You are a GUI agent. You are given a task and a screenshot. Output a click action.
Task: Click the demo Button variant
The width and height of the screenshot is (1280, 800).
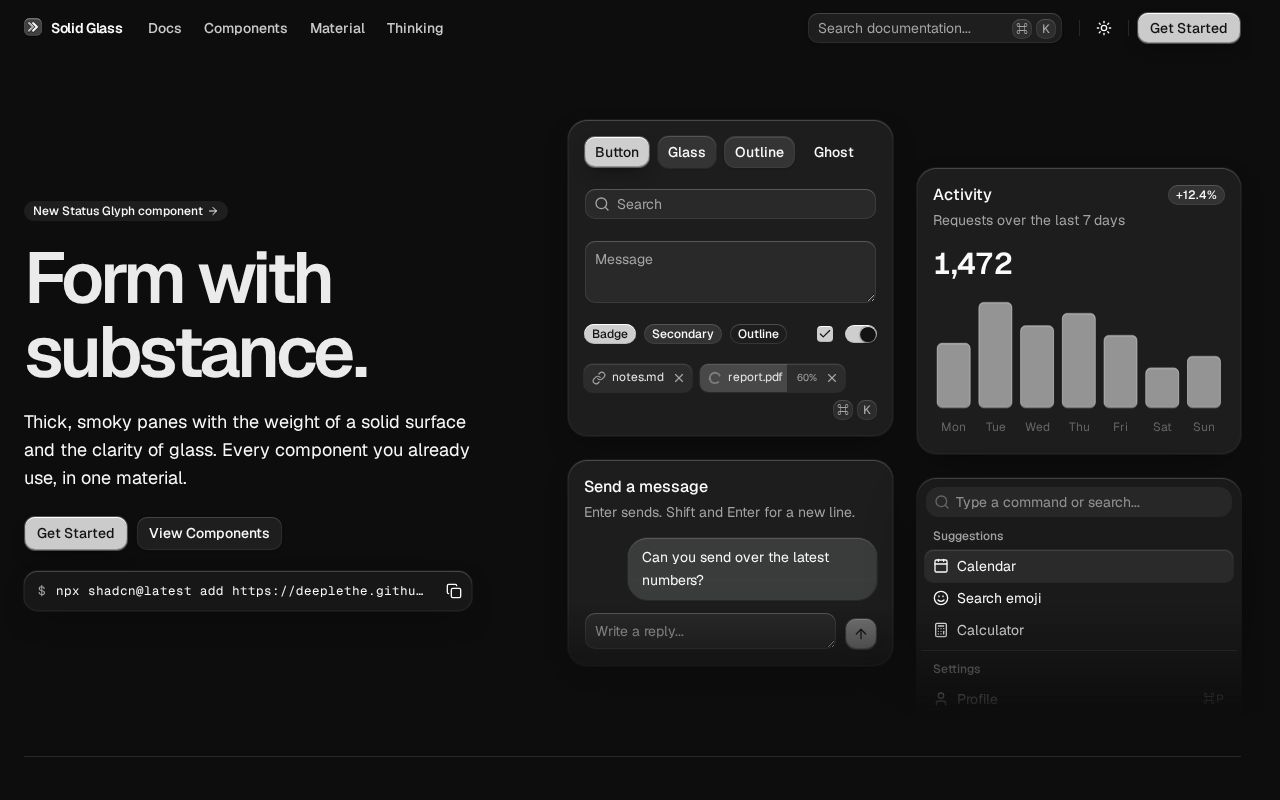617,152
